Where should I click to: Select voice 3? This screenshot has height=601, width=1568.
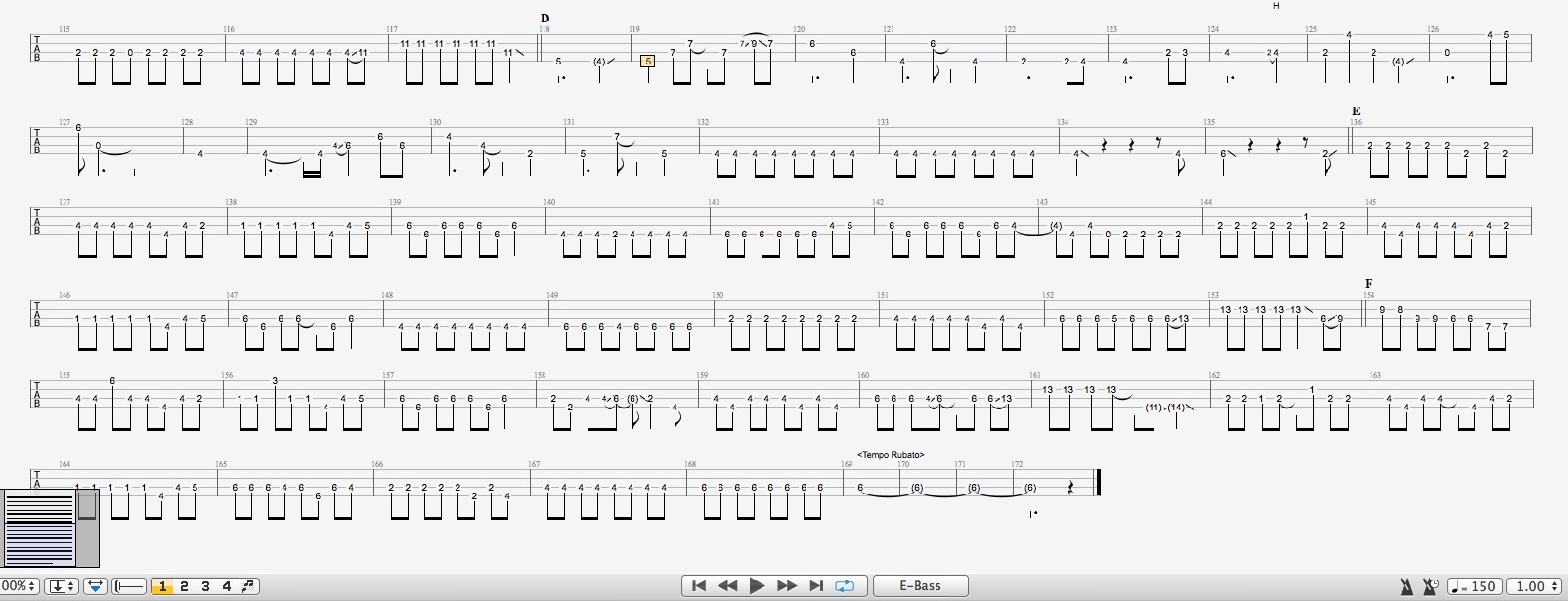coord(205,586)
